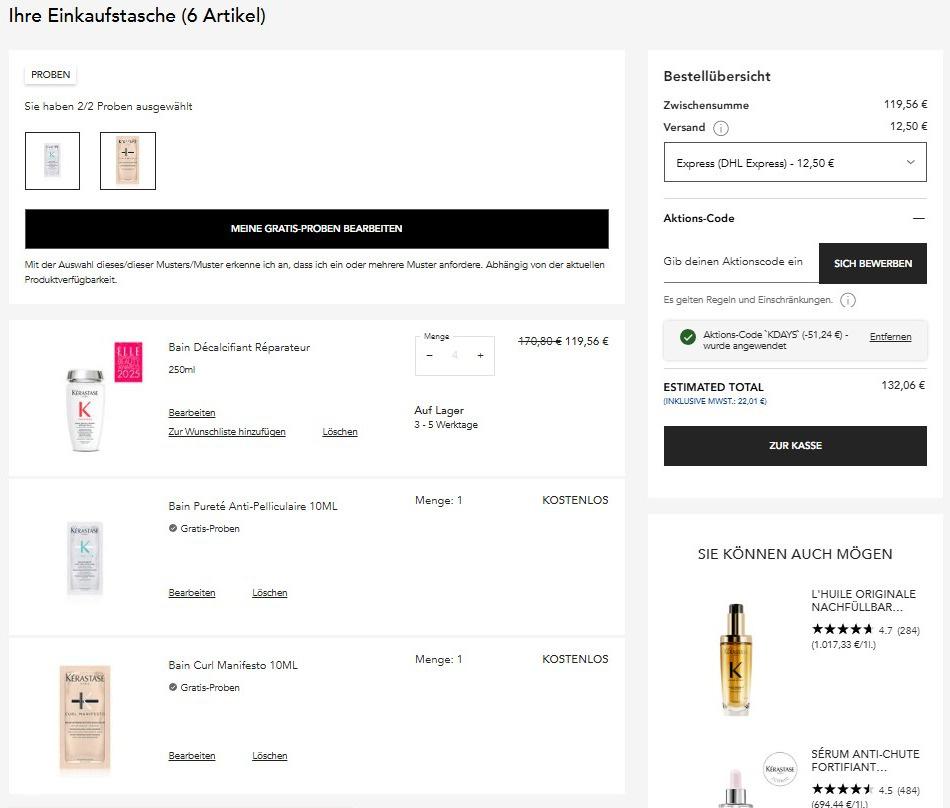Click the Estimated Total amount 132,06 €
Screen dimensions: 950x808
click(903, 385)
